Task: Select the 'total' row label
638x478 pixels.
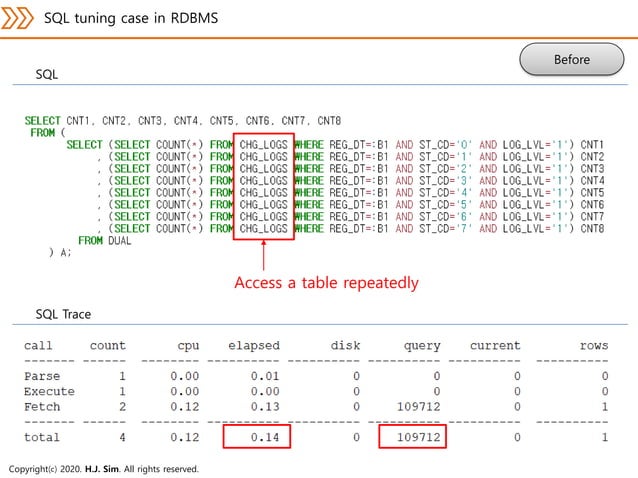Action: coord(42,437)
